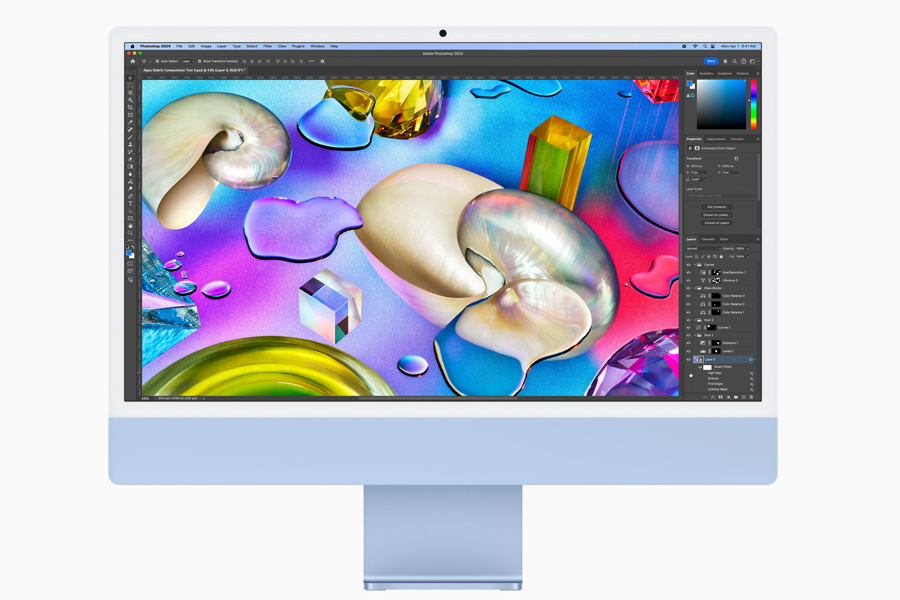Open the Help question mark icon
Screen dimensions: 900x600
(x=743, y=61)
